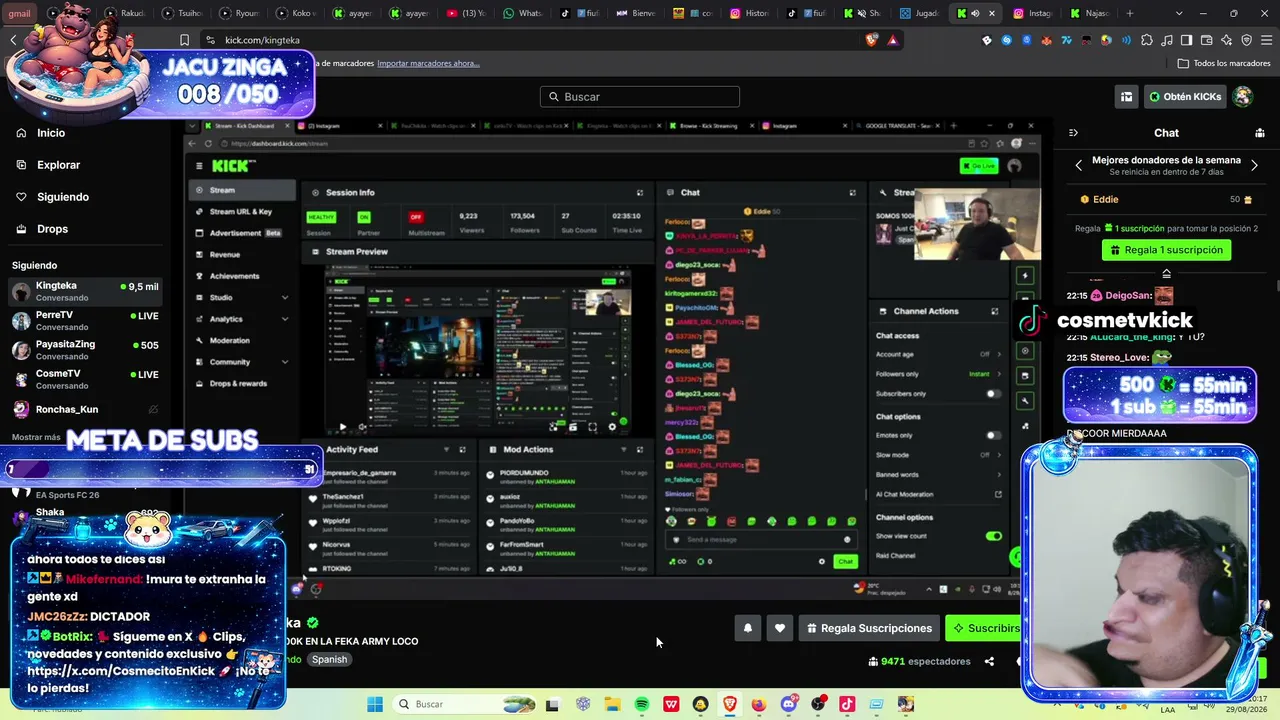Open TikTok from the taskbar

coord(847,704)
